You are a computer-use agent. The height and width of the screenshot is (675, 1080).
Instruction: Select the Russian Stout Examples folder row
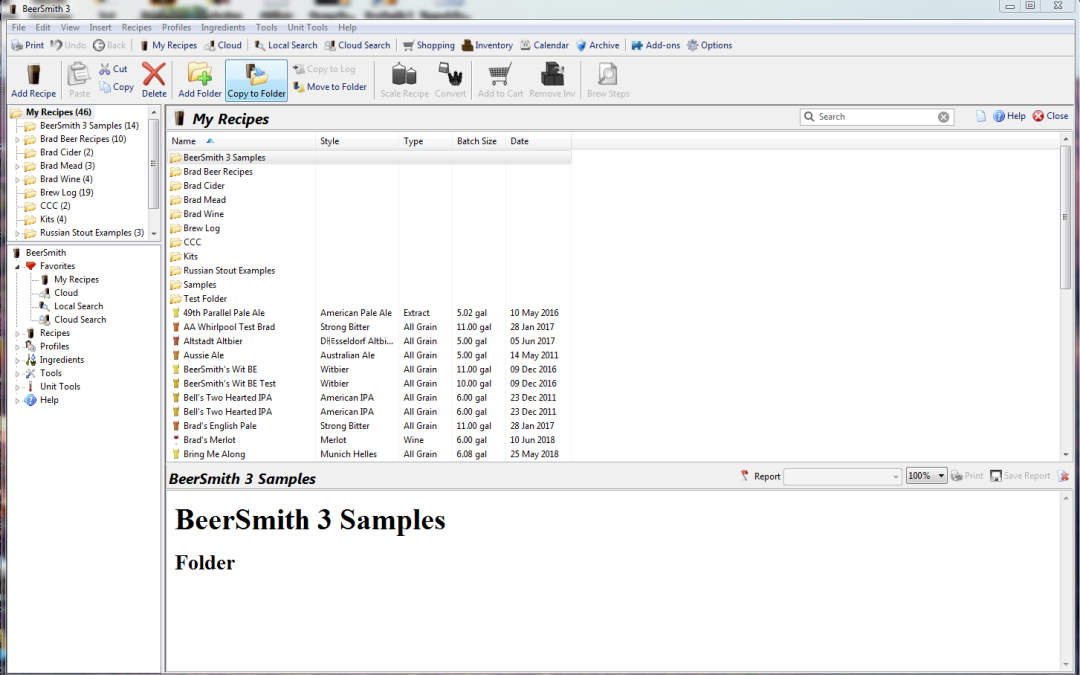coord(369,271)
